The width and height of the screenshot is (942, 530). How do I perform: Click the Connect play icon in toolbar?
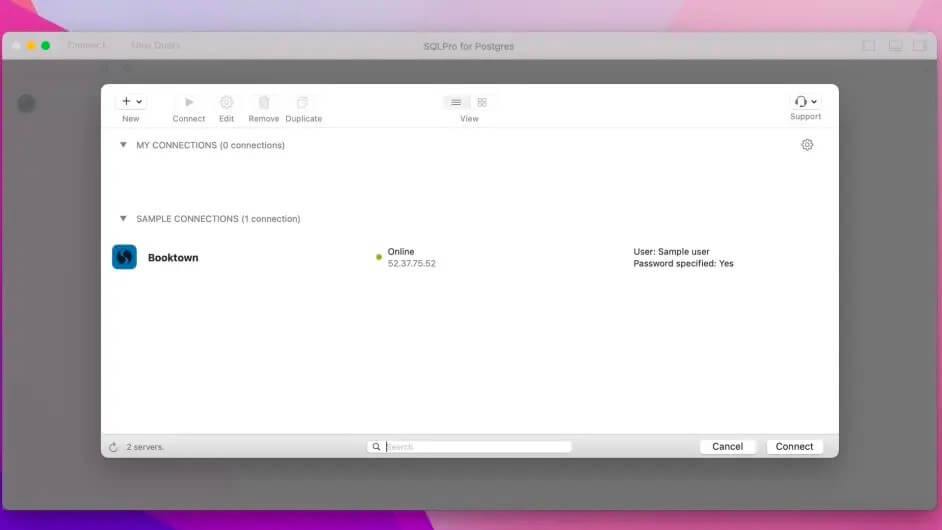coord(189,102)
